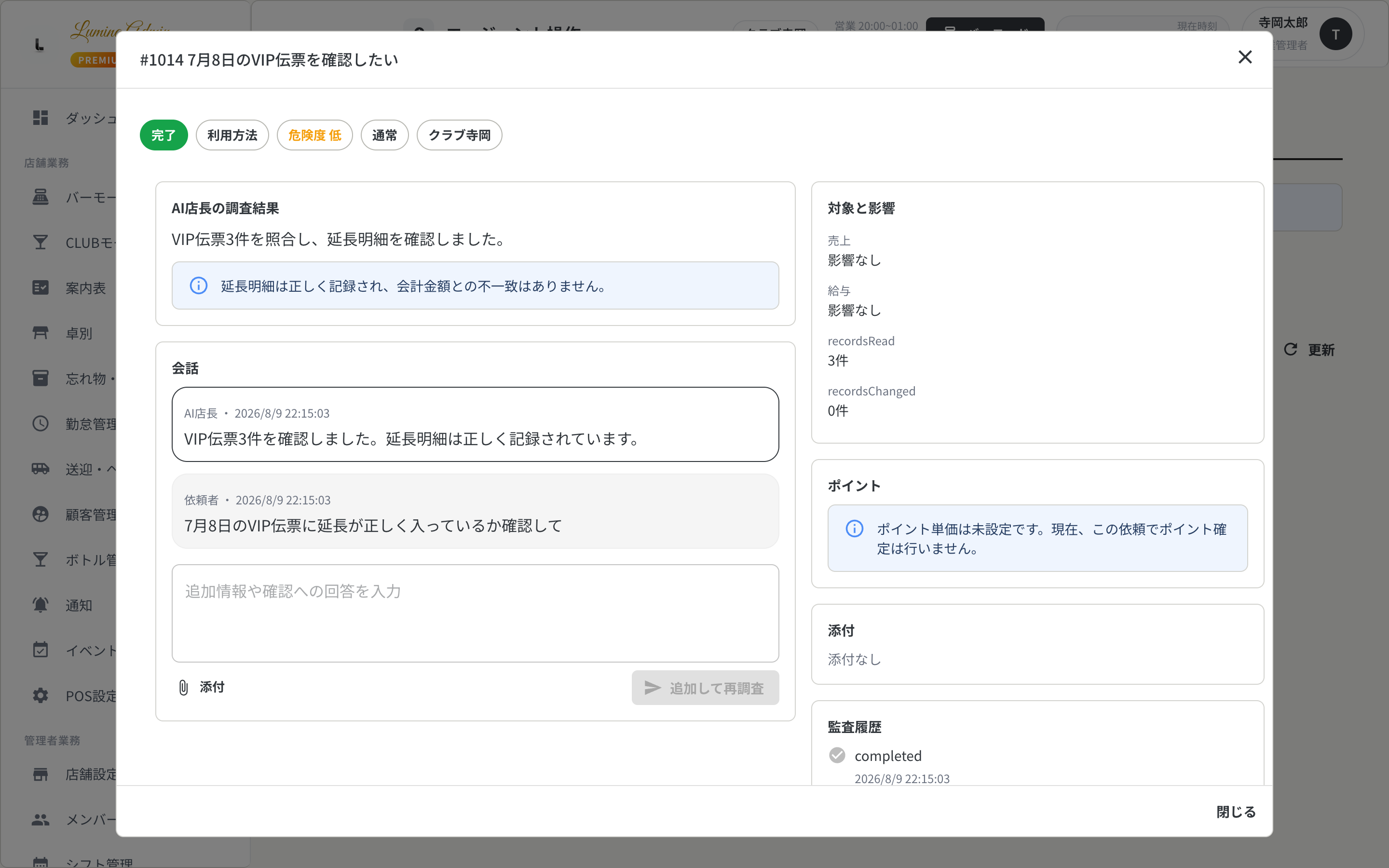Click the T user avatar at top right
1389x868 pixels.
point(1335,34)
